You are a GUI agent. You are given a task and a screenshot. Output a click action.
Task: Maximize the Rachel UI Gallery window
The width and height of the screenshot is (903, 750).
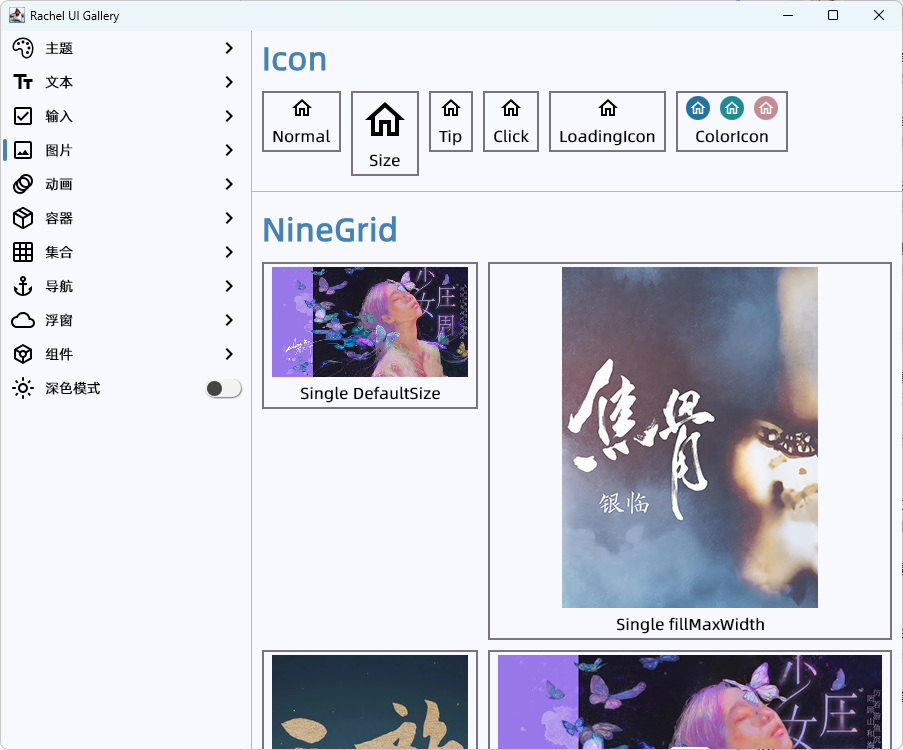click(x=833, y=15)
